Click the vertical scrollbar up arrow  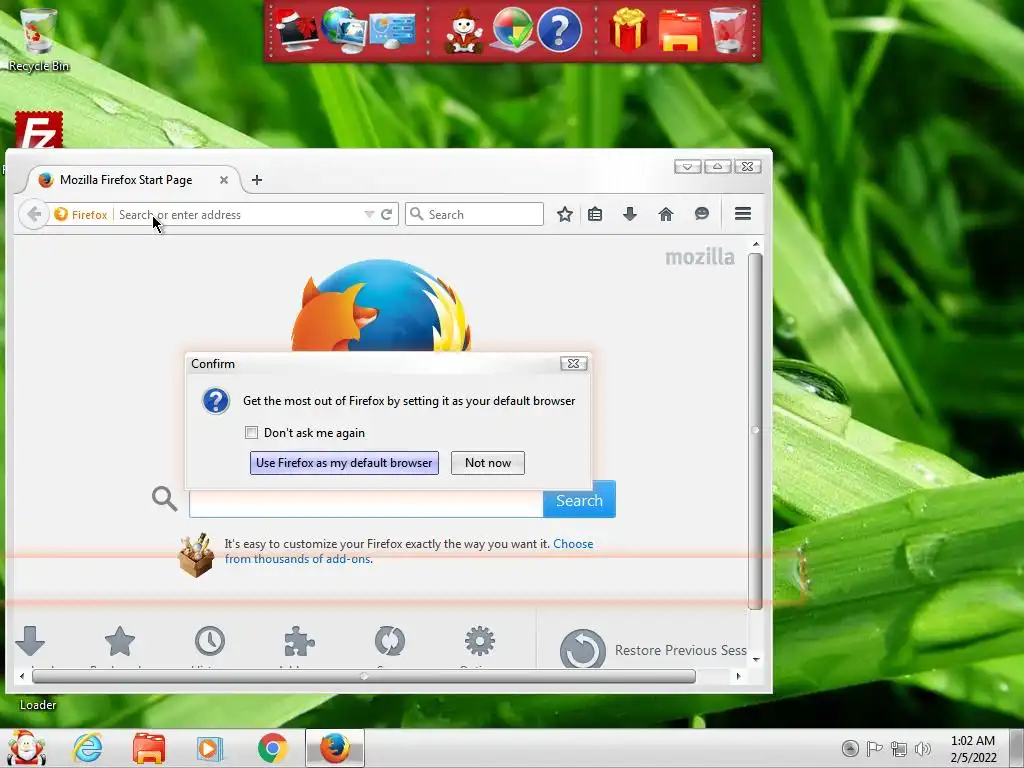click(x=756, y=244)
